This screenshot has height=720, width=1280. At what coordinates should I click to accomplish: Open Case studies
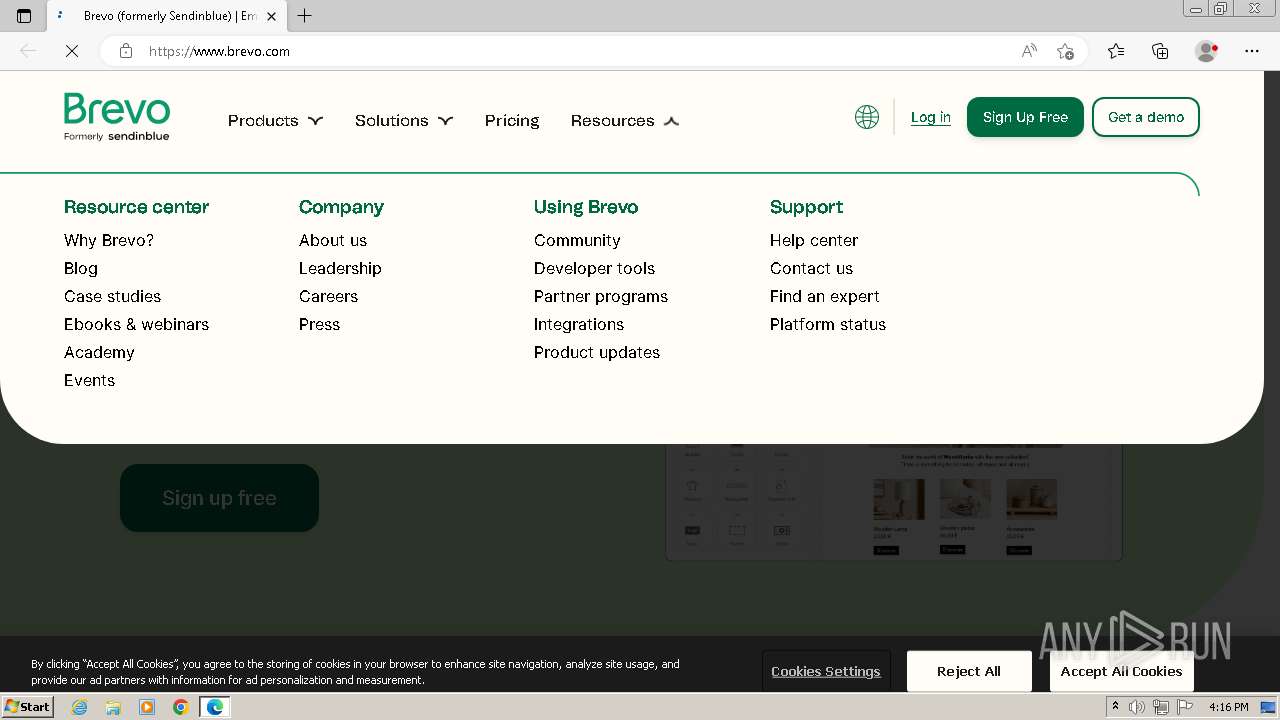[x=112, y=296]
